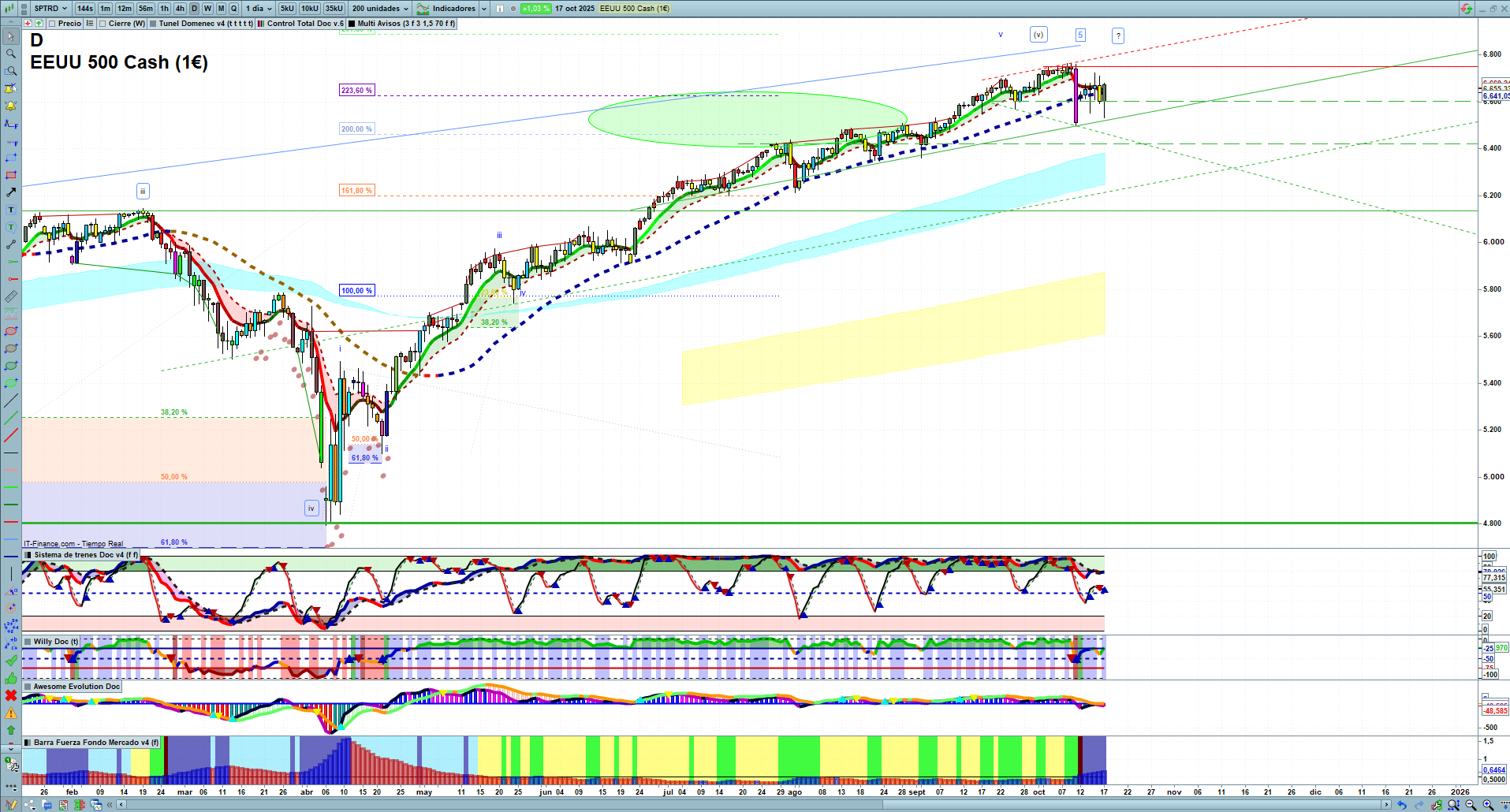This screenshot has width=1510, height=812.
Task: Set chart to 5kU units
Action: (287, 9)
